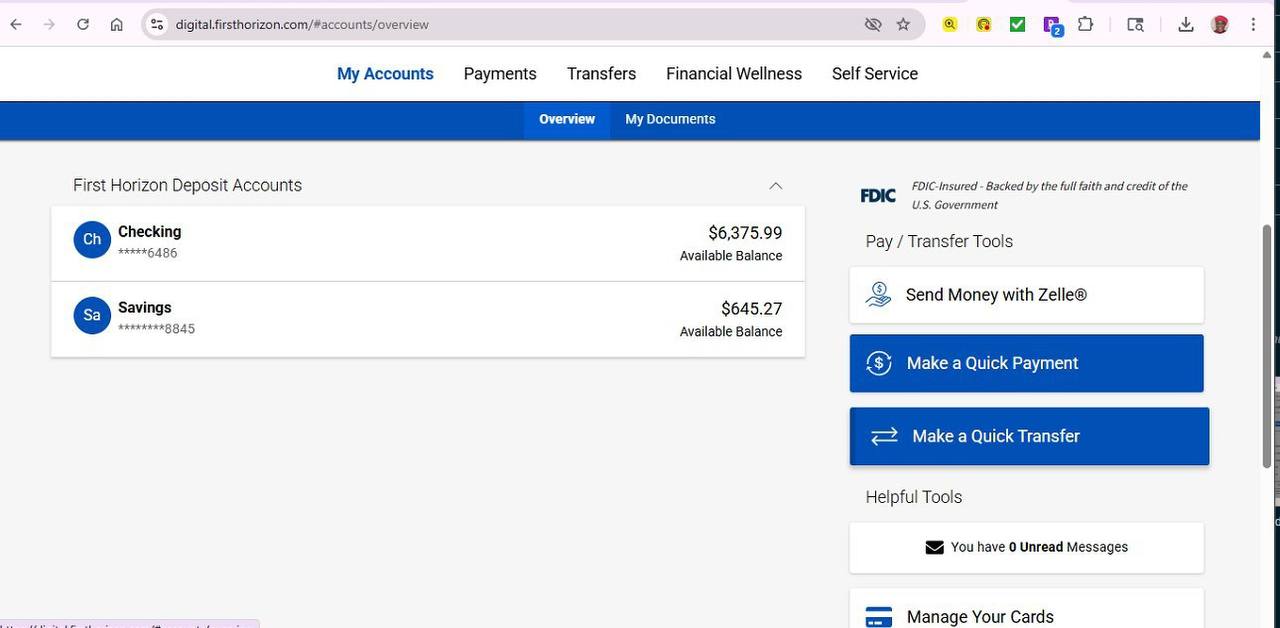The width and height of the screenshot is (1280, 628).
Task: Open the Extensions puzzle menu
Action: 1085,24
